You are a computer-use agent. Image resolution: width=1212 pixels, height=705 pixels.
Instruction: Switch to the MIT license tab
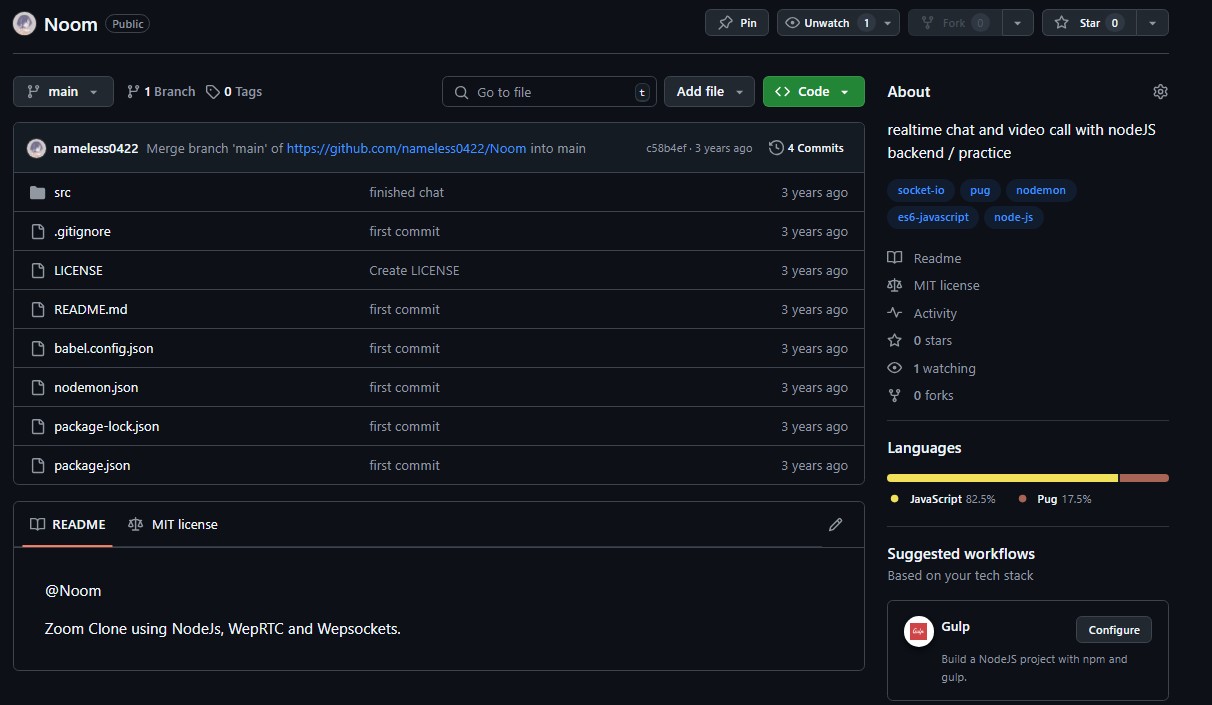point(173,525)
